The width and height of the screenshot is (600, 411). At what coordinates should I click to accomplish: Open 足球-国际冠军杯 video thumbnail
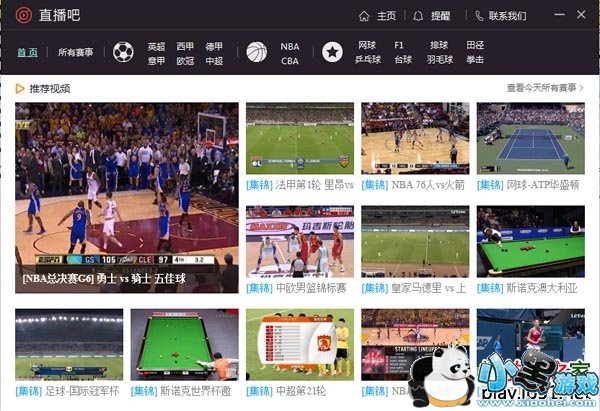69,344
